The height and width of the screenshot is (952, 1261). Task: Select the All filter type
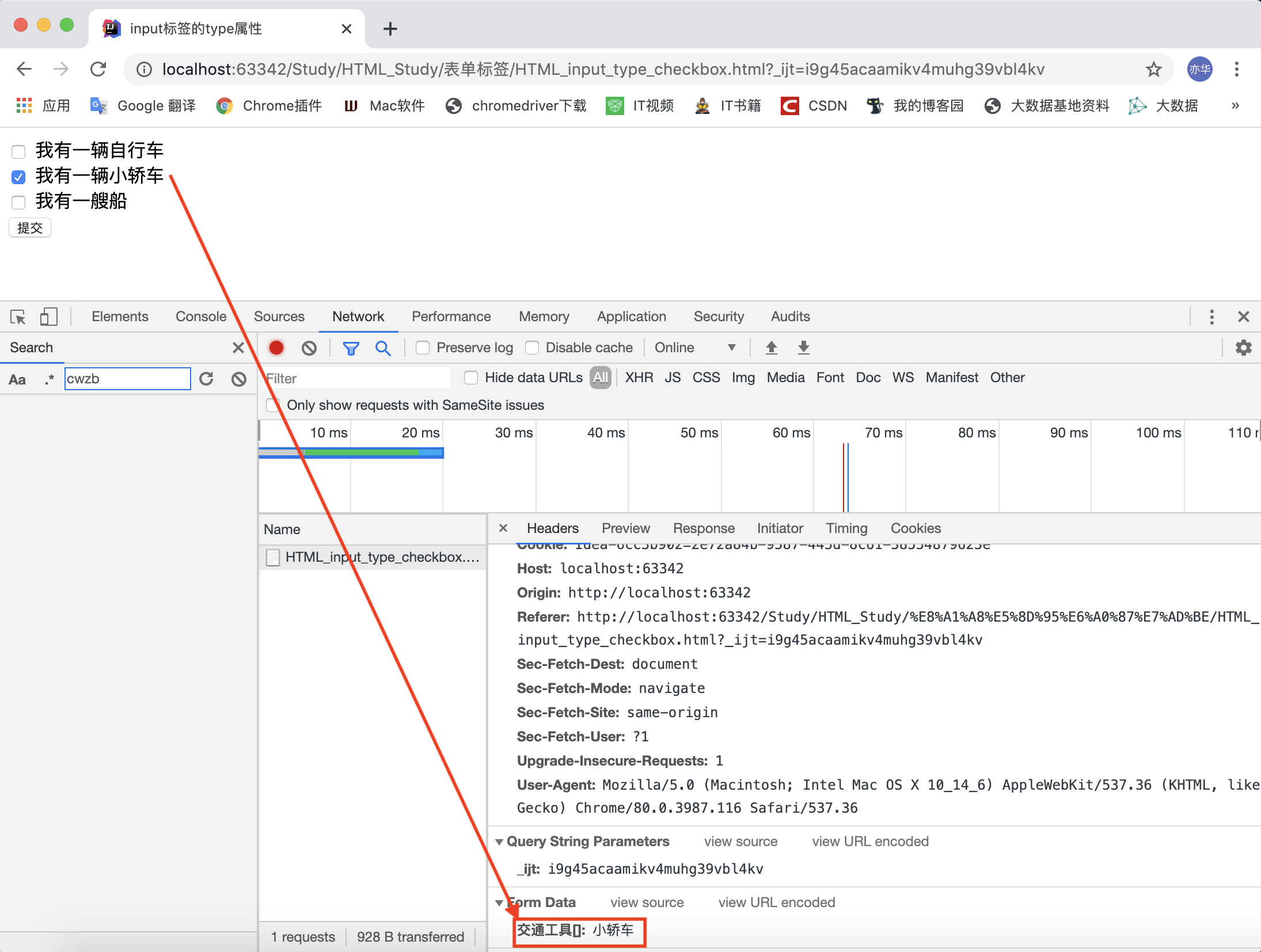coord(600,378)
